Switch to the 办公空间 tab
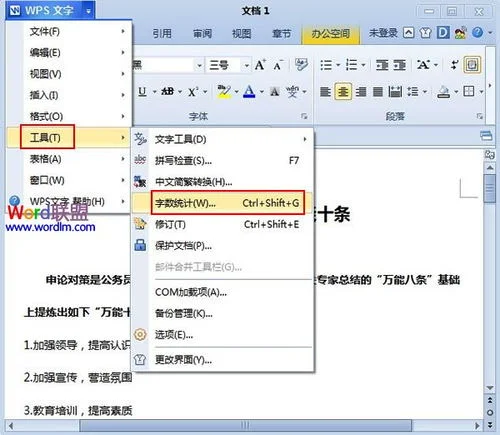The image size is (500, 435). point(330,34)
